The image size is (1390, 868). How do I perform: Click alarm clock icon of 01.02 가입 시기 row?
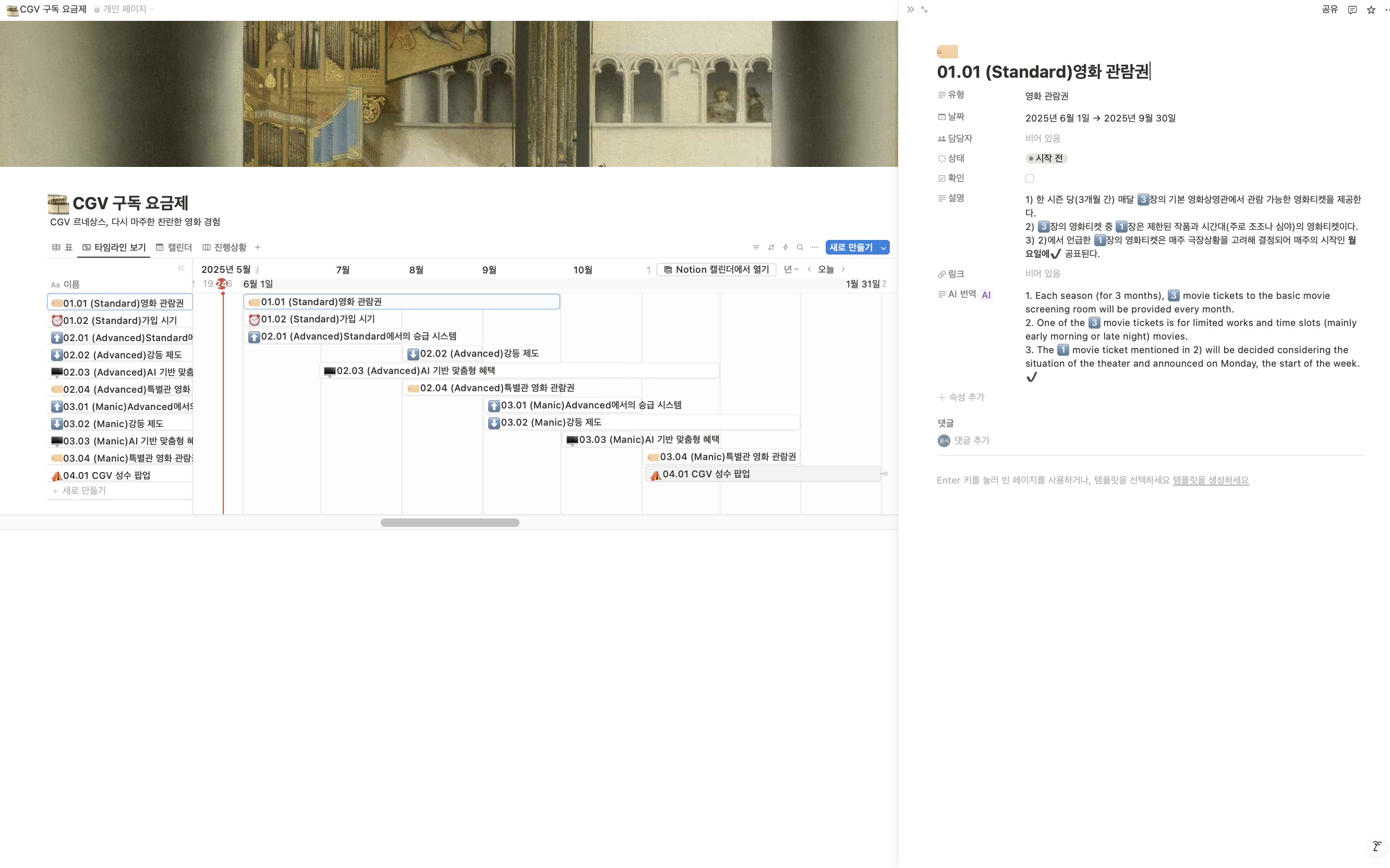point(57,320)
